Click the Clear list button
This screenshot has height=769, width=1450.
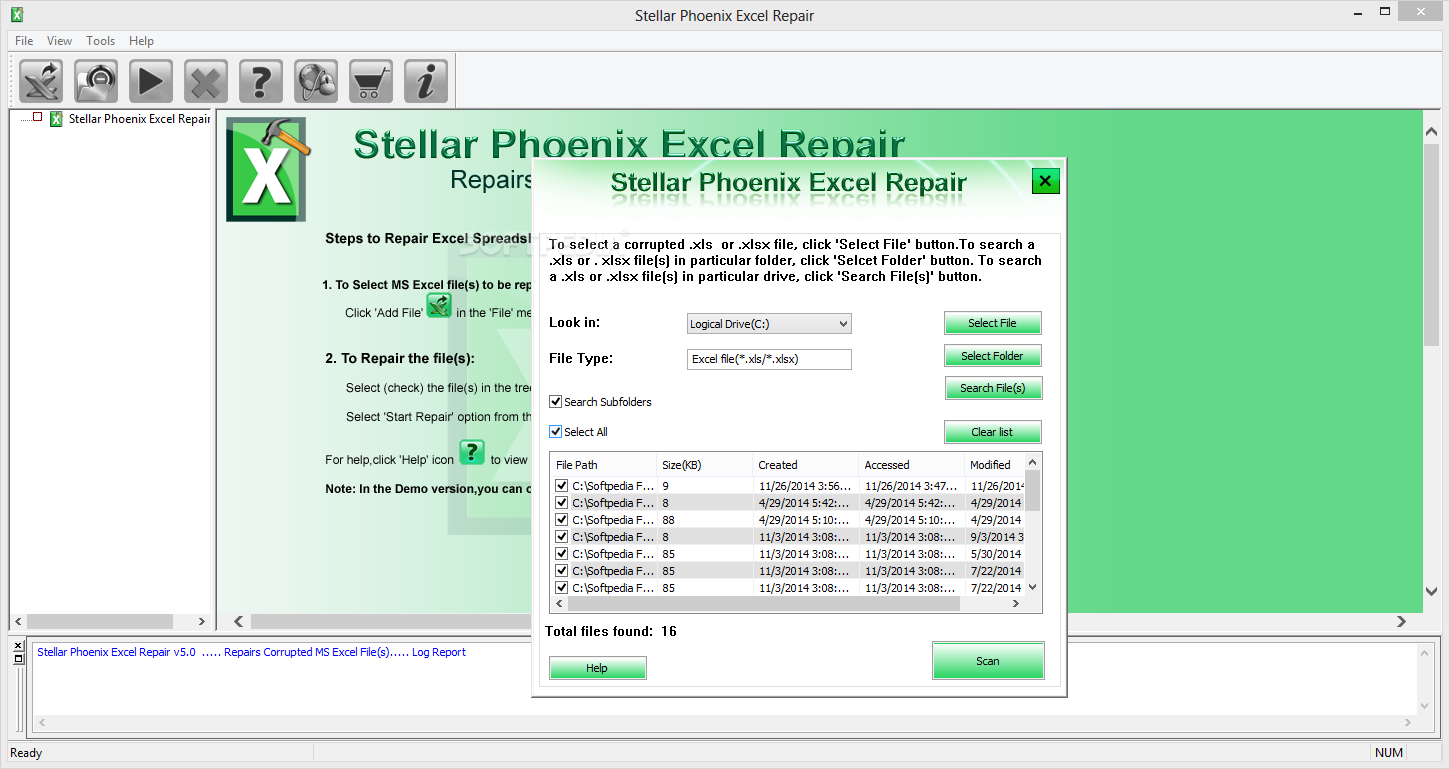point(992,432)
